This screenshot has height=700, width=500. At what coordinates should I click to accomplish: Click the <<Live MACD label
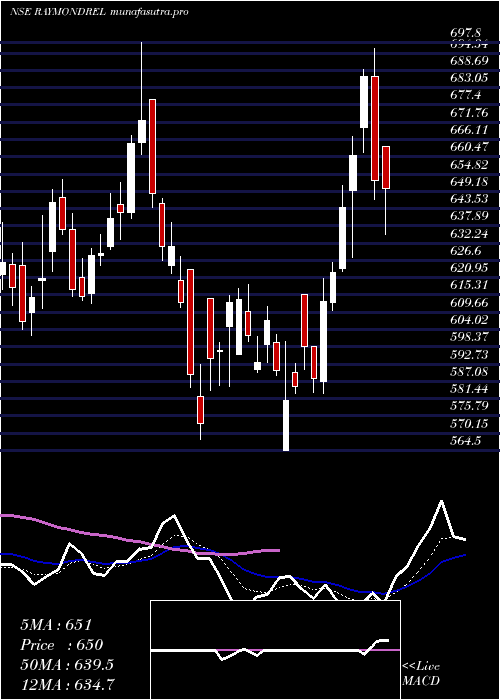(421, 674)
